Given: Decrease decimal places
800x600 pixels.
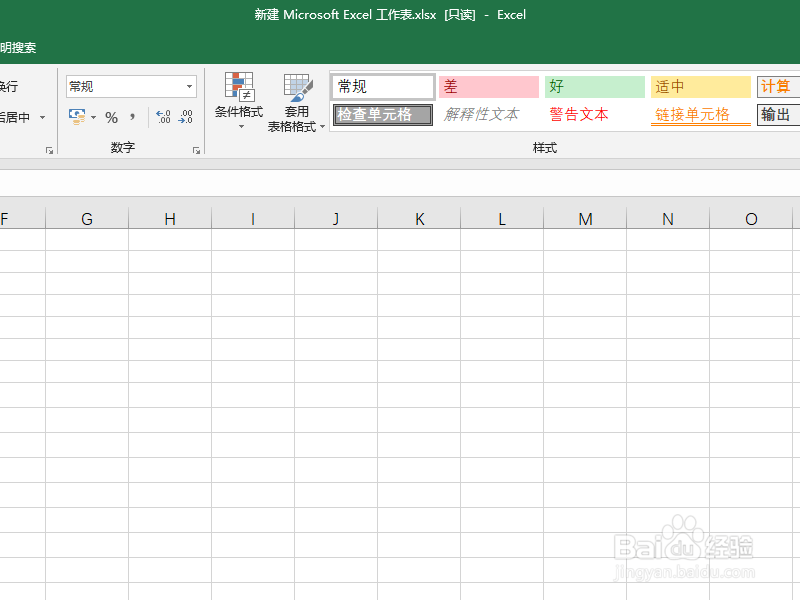Looking at the screenshot, I should coord(185,117).
